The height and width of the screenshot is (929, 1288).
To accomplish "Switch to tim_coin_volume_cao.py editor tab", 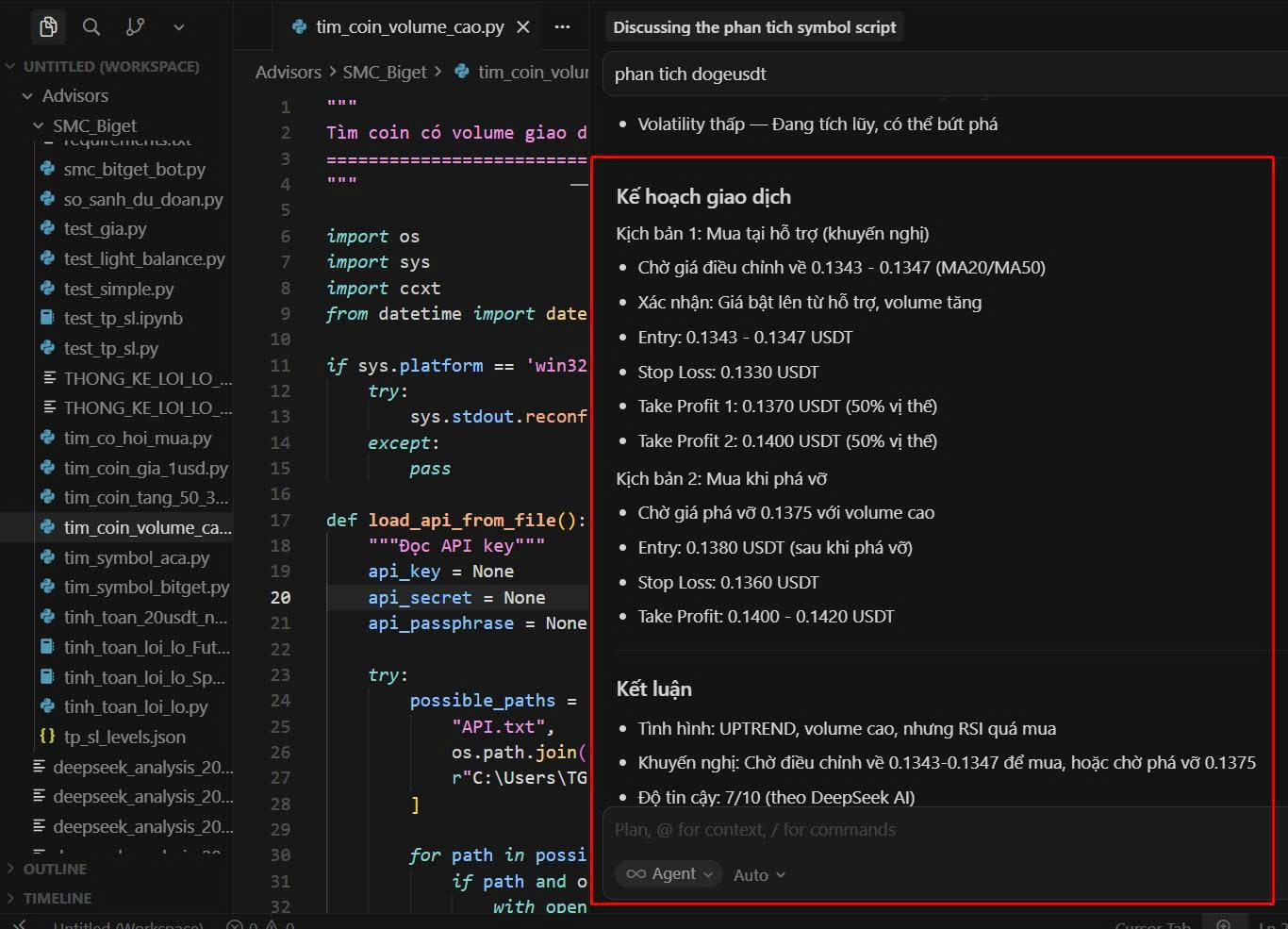I will click(x=409, y=27).
